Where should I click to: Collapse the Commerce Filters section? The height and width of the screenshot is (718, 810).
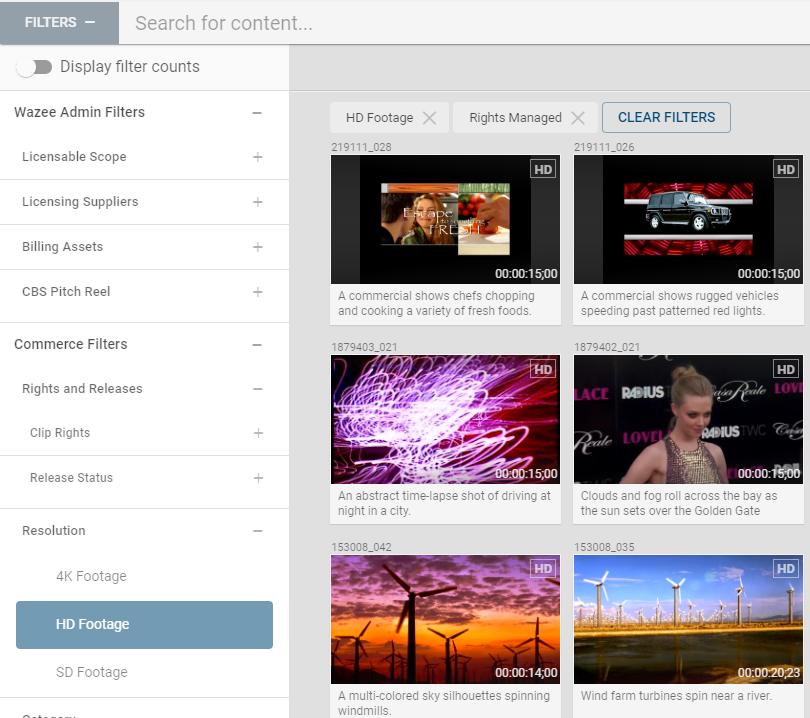257,345
